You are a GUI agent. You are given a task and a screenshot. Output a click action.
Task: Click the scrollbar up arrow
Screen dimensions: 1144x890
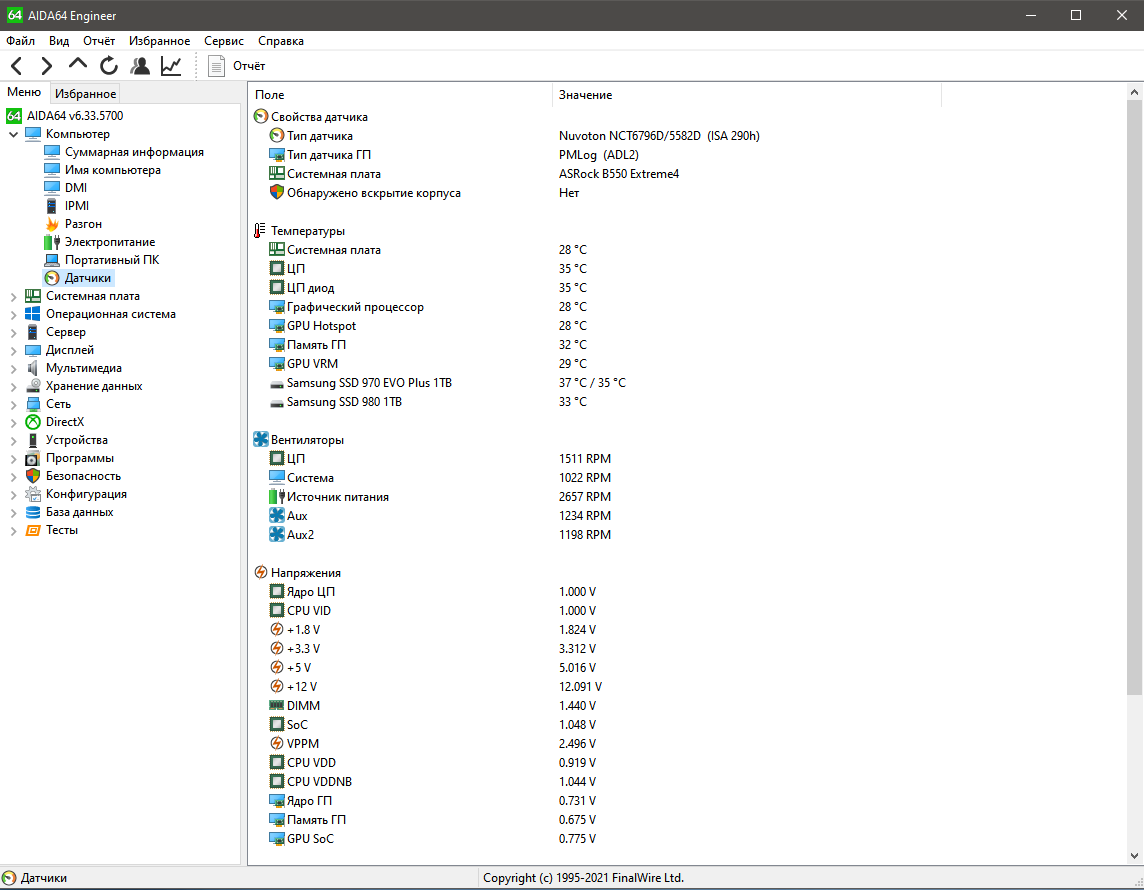tap(1134, 93)
